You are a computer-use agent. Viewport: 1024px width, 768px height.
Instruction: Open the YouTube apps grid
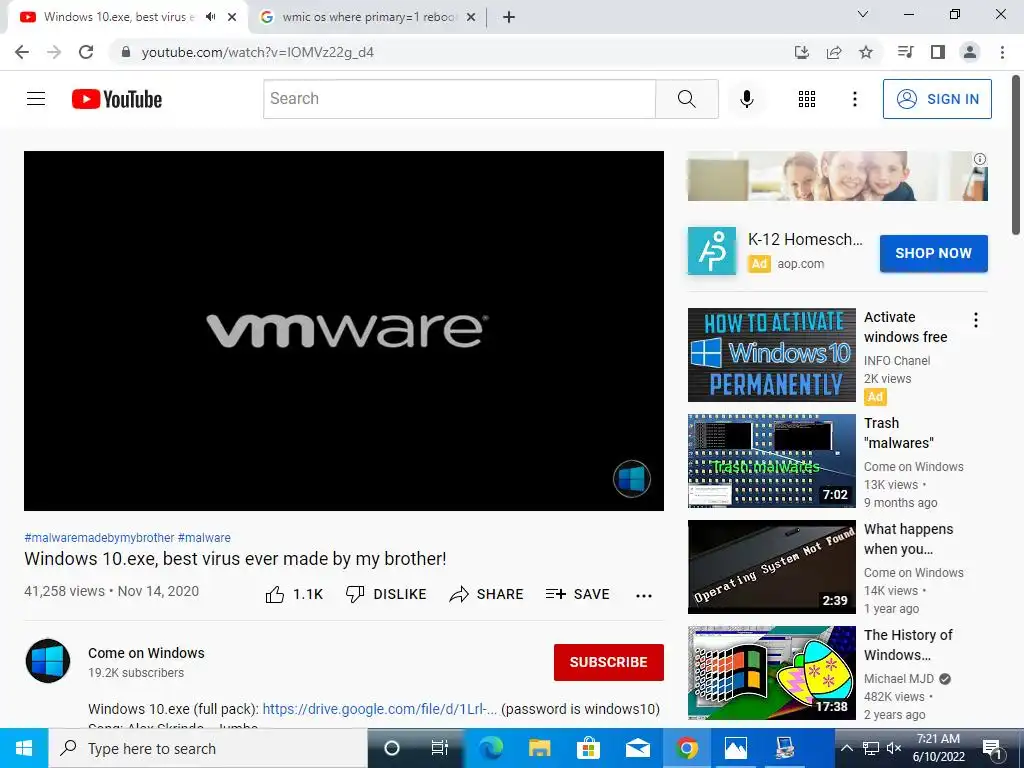[x=807, y=99]
